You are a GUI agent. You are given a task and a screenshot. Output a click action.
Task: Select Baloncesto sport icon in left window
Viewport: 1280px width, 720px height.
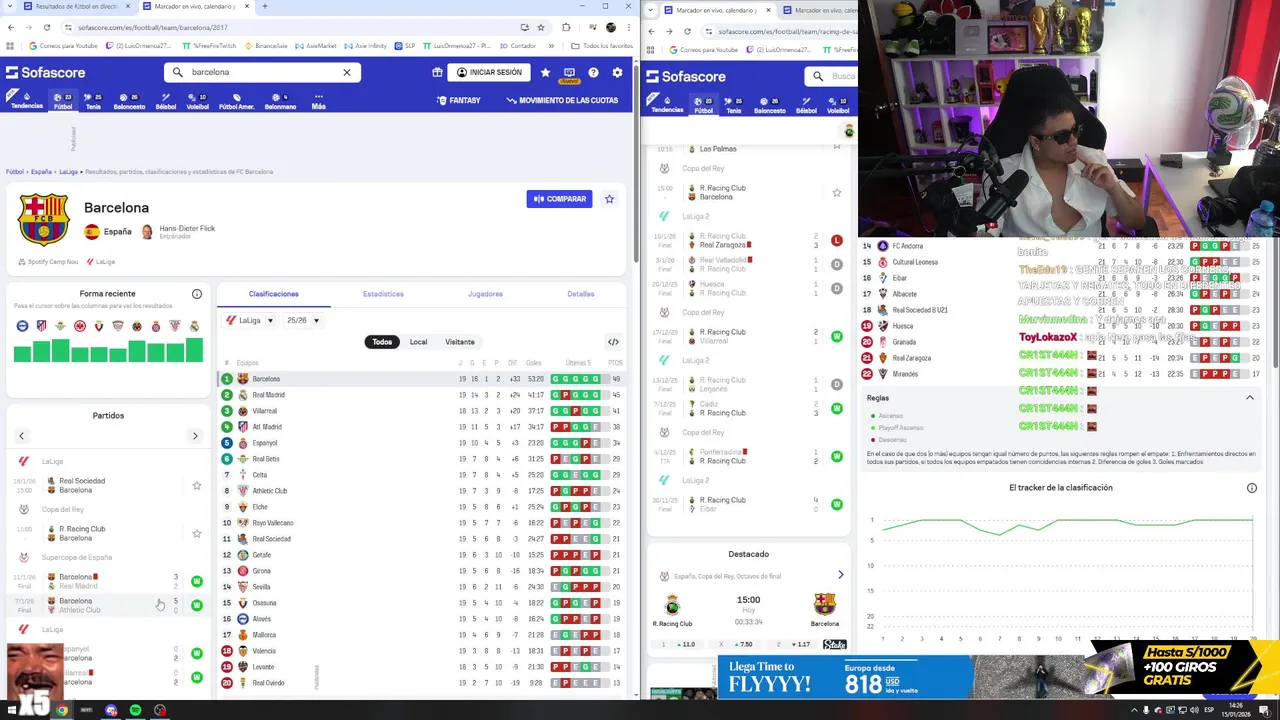tap(129, 101)
